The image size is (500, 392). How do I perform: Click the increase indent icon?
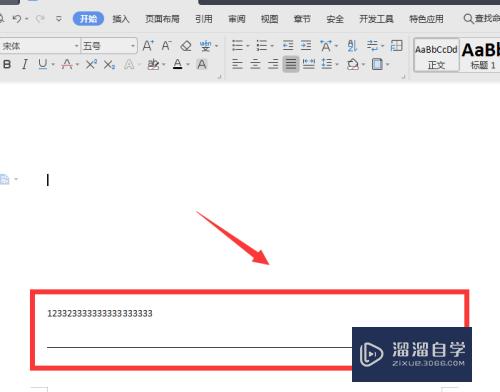point(306,45)
